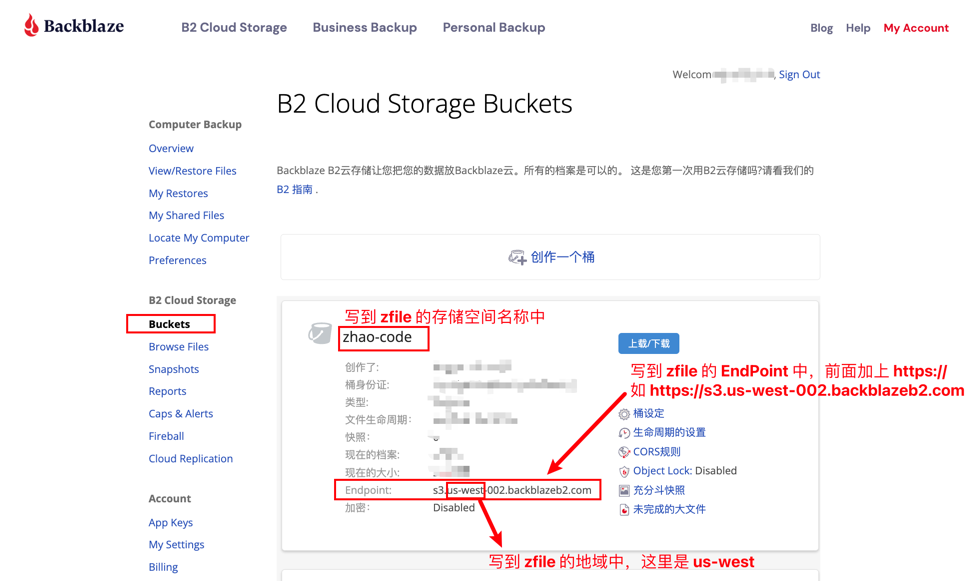The height and width of the screenshot is (581, 974).
Task: Click the 充分斗快照 snapshot icon
Action: pos(624,491)
